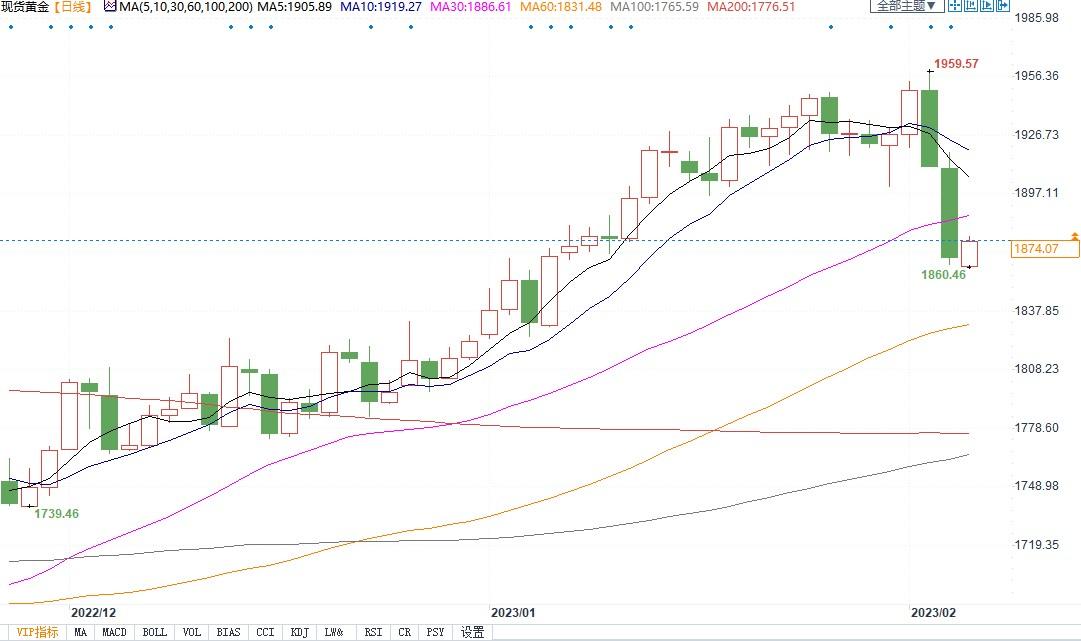
Task: Click the 日线 period label
Action: pyautogui.click(x=72, y=7)
